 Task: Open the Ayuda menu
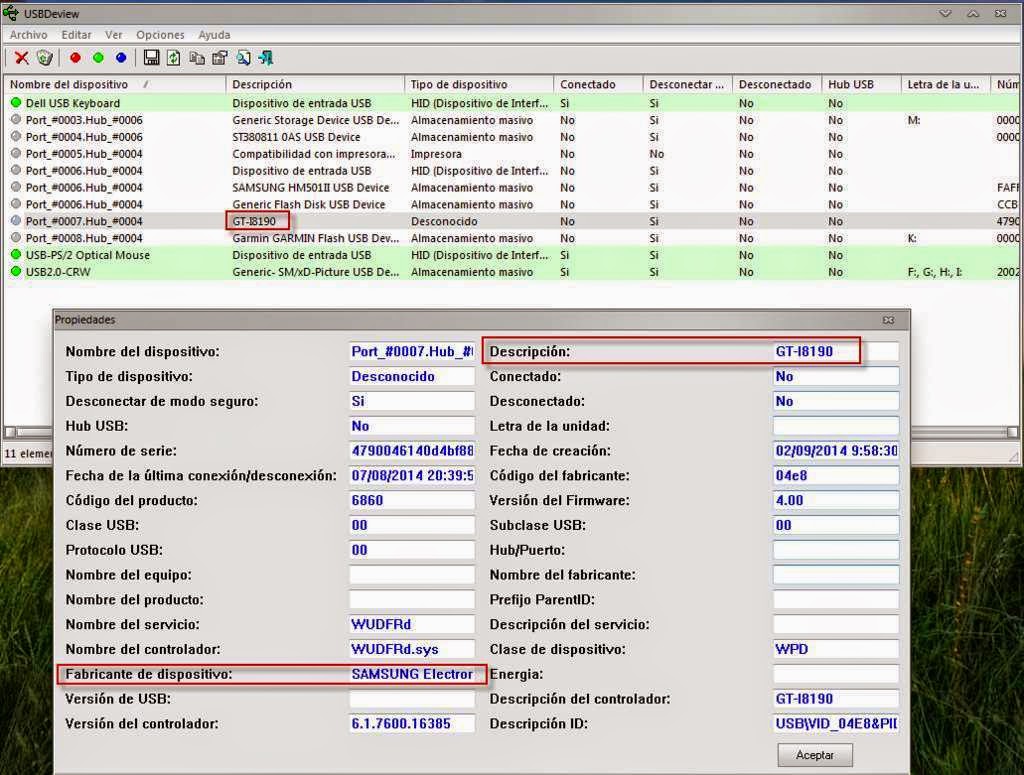pyautogui.click(x=214, y=35)
